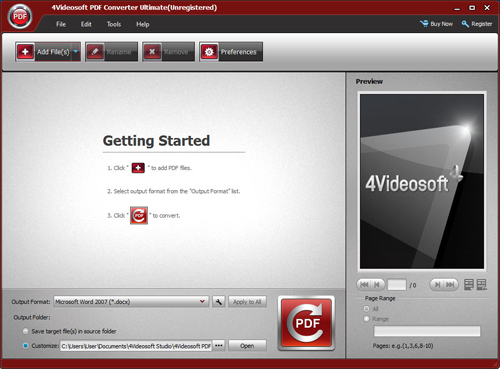
Task: Click the round PDF app logo
Action: tap(20, 17)
